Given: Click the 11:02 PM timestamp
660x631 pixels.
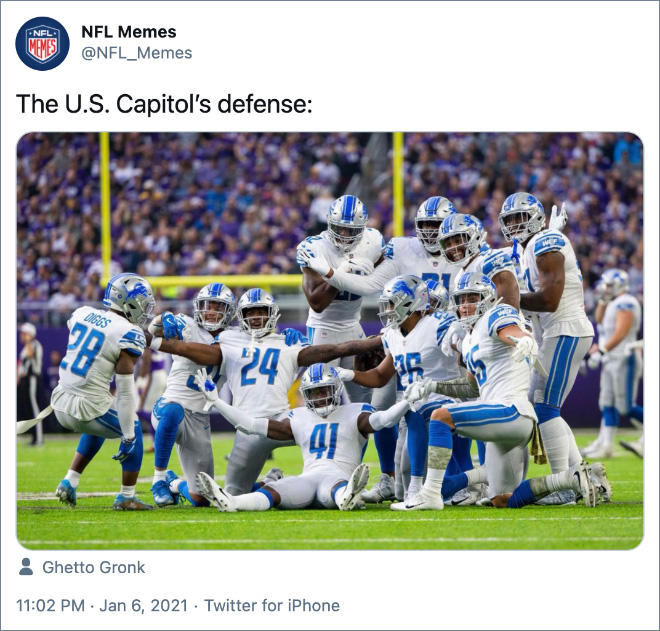Looking at the screenshot, I should click(51, 606).
